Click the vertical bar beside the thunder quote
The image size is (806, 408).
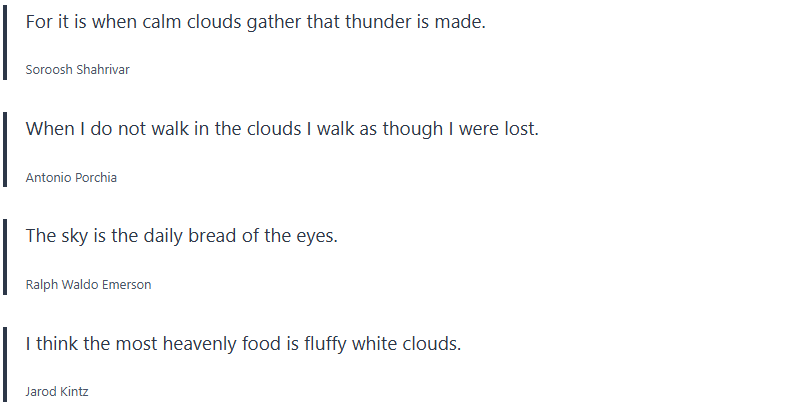pyautogui.click(x=5, y=44)
